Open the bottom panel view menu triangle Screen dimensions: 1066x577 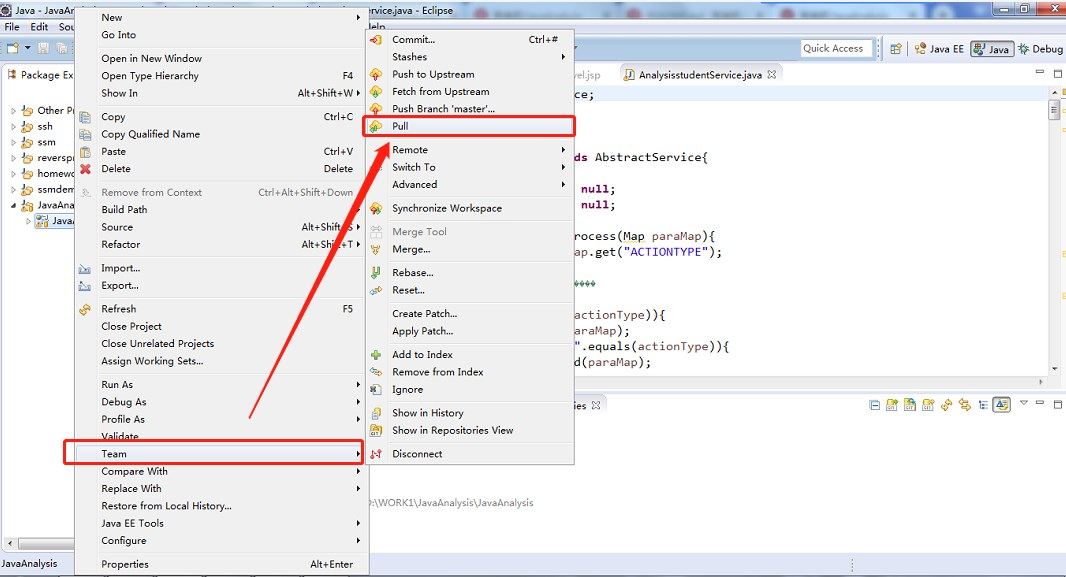pos(1024,403)
